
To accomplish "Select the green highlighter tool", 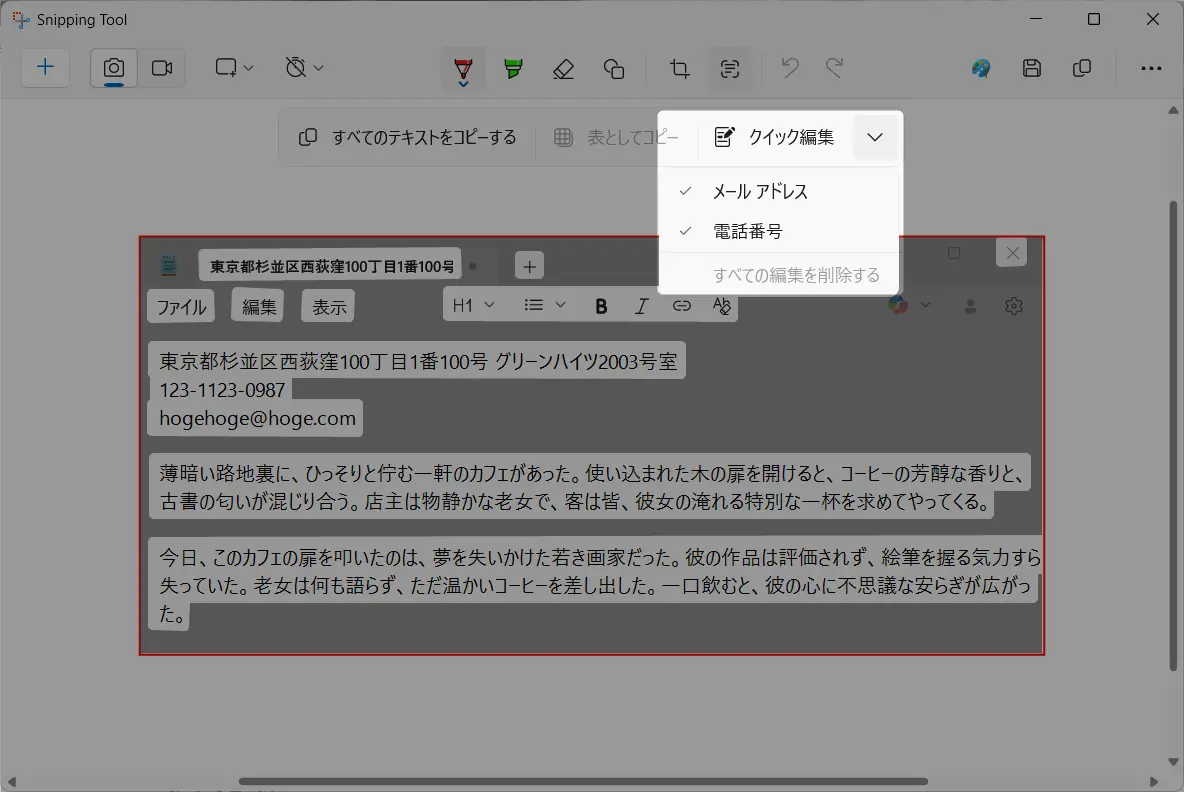I will [x=513, y=69].
